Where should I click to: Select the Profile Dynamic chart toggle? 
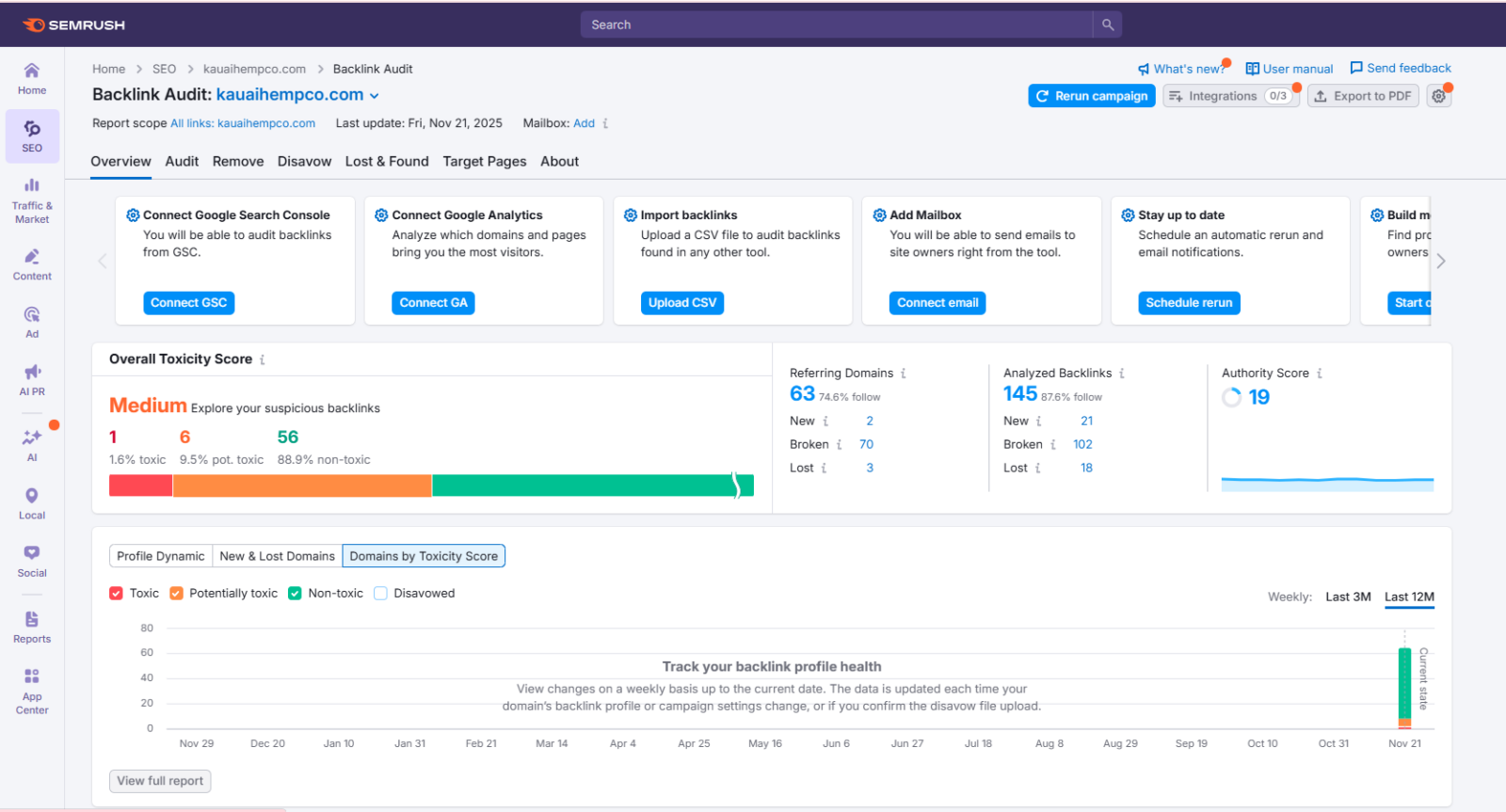pyautogui.click(x=161, y=556)
